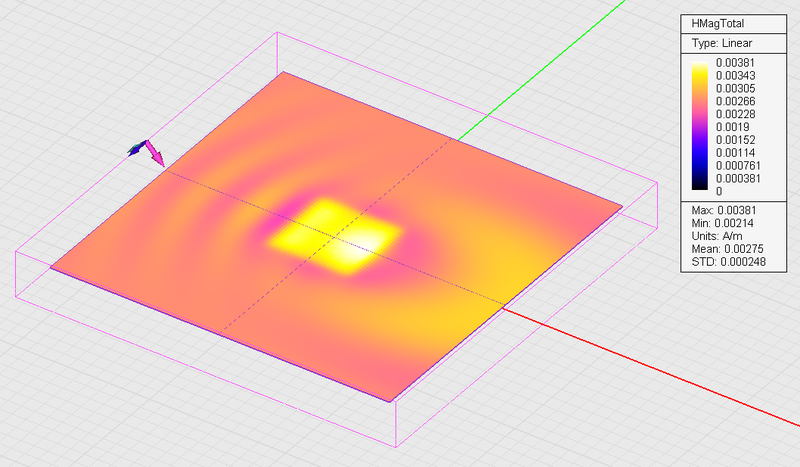Click the 'Mean: 0.00275' statistic

pos(728,249)
